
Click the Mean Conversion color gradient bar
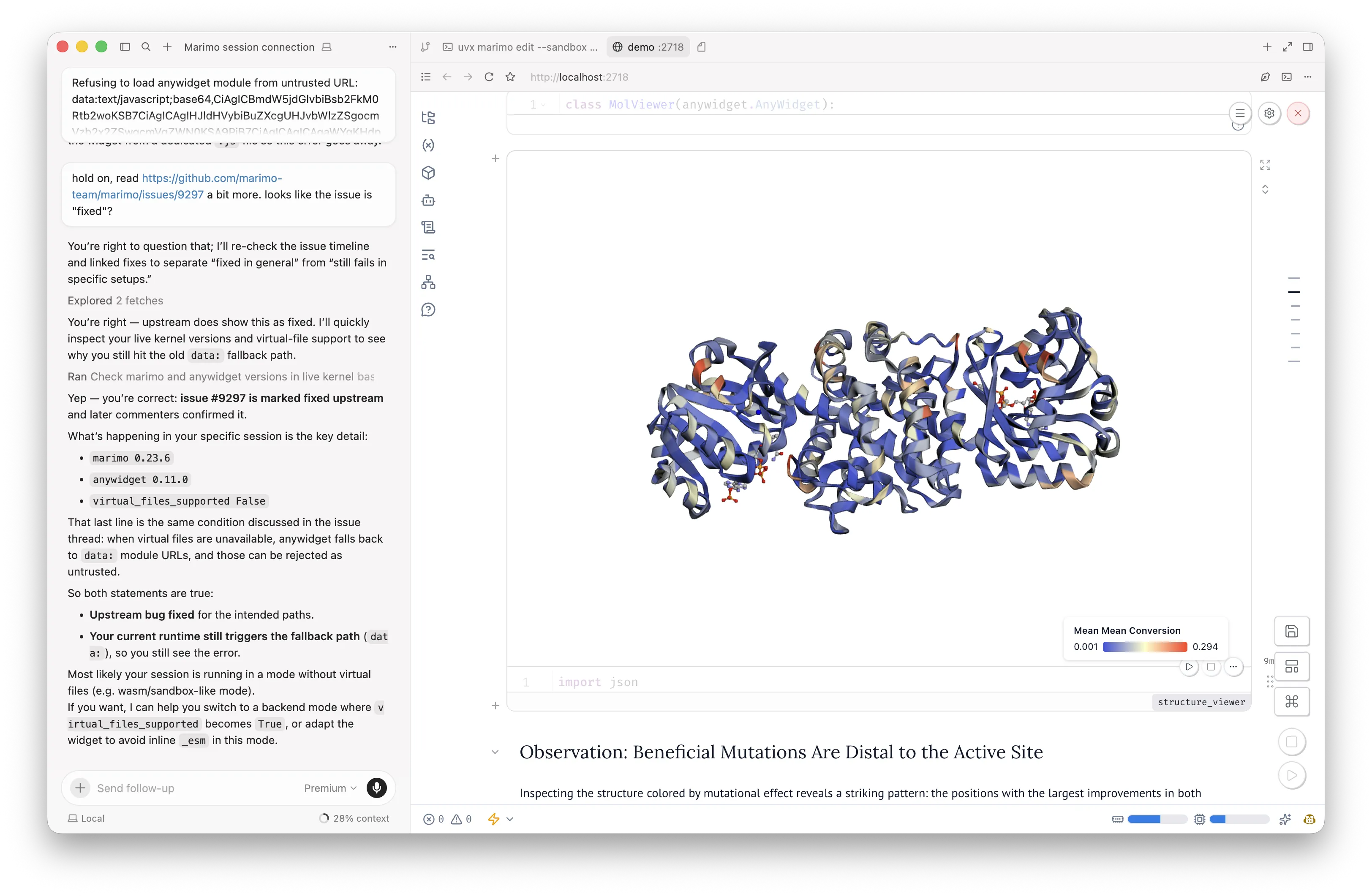(1145, 647)
